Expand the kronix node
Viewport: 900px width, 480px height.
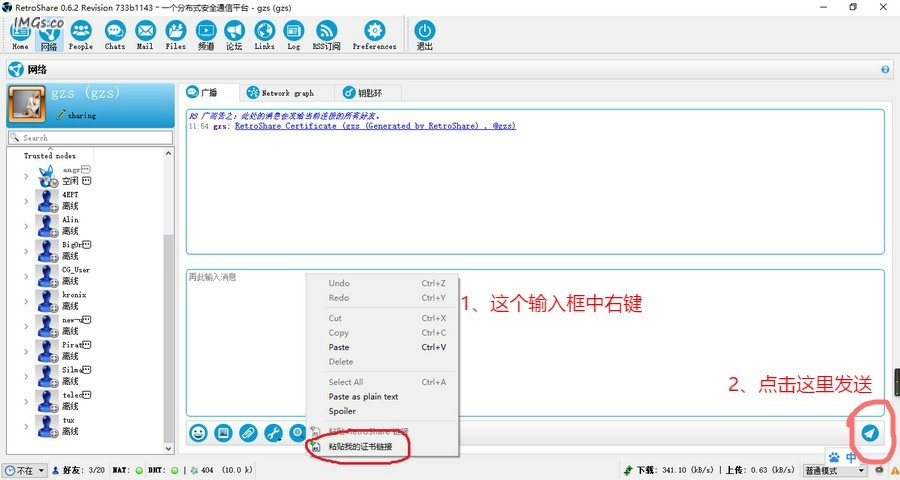[26, 301]
